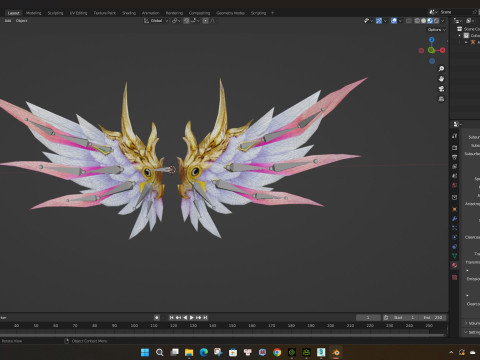Open the viewport Options dropdown
The width and height of the screenshot is (480, 360).
coord(436,30)
